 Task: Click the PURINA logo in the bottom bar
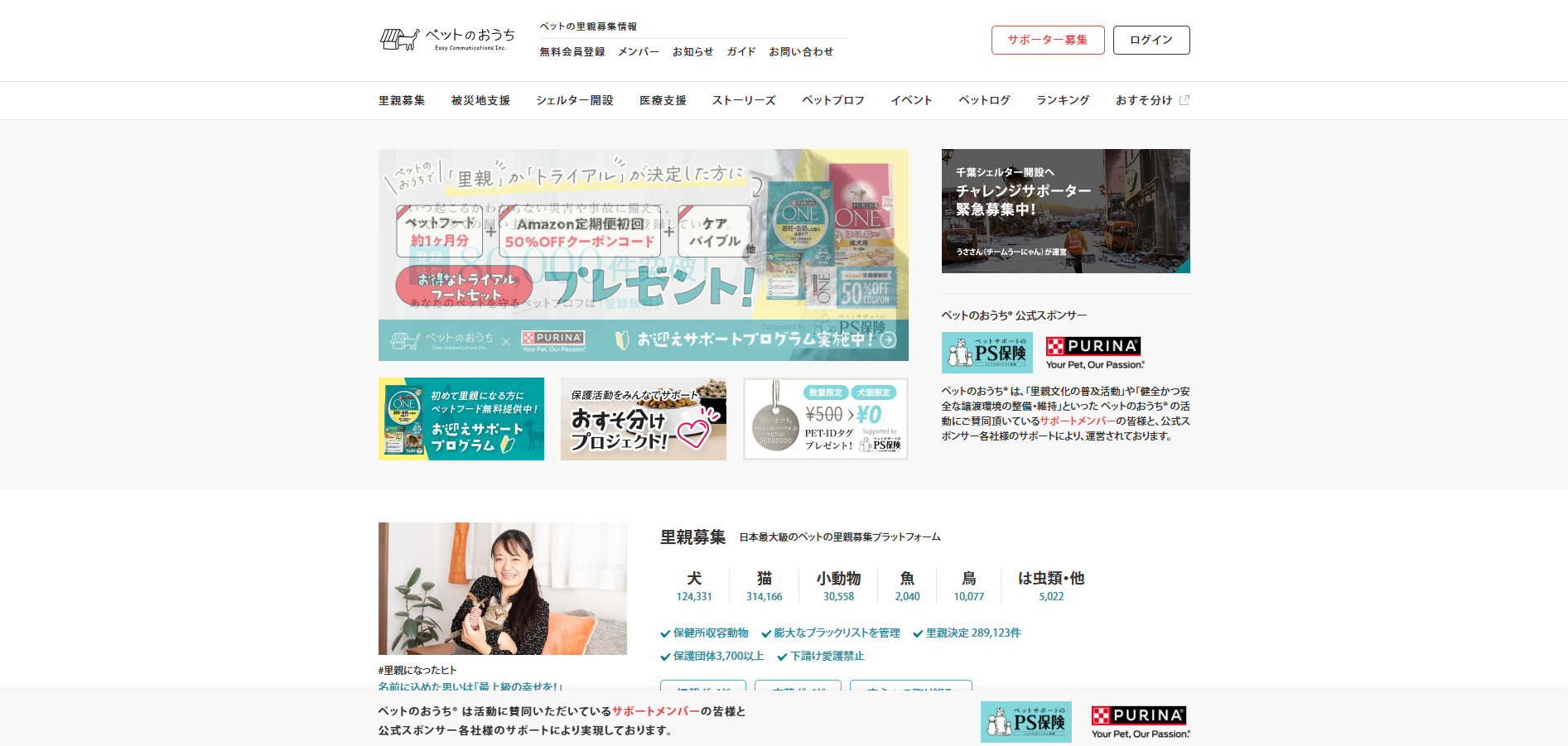1140,722
